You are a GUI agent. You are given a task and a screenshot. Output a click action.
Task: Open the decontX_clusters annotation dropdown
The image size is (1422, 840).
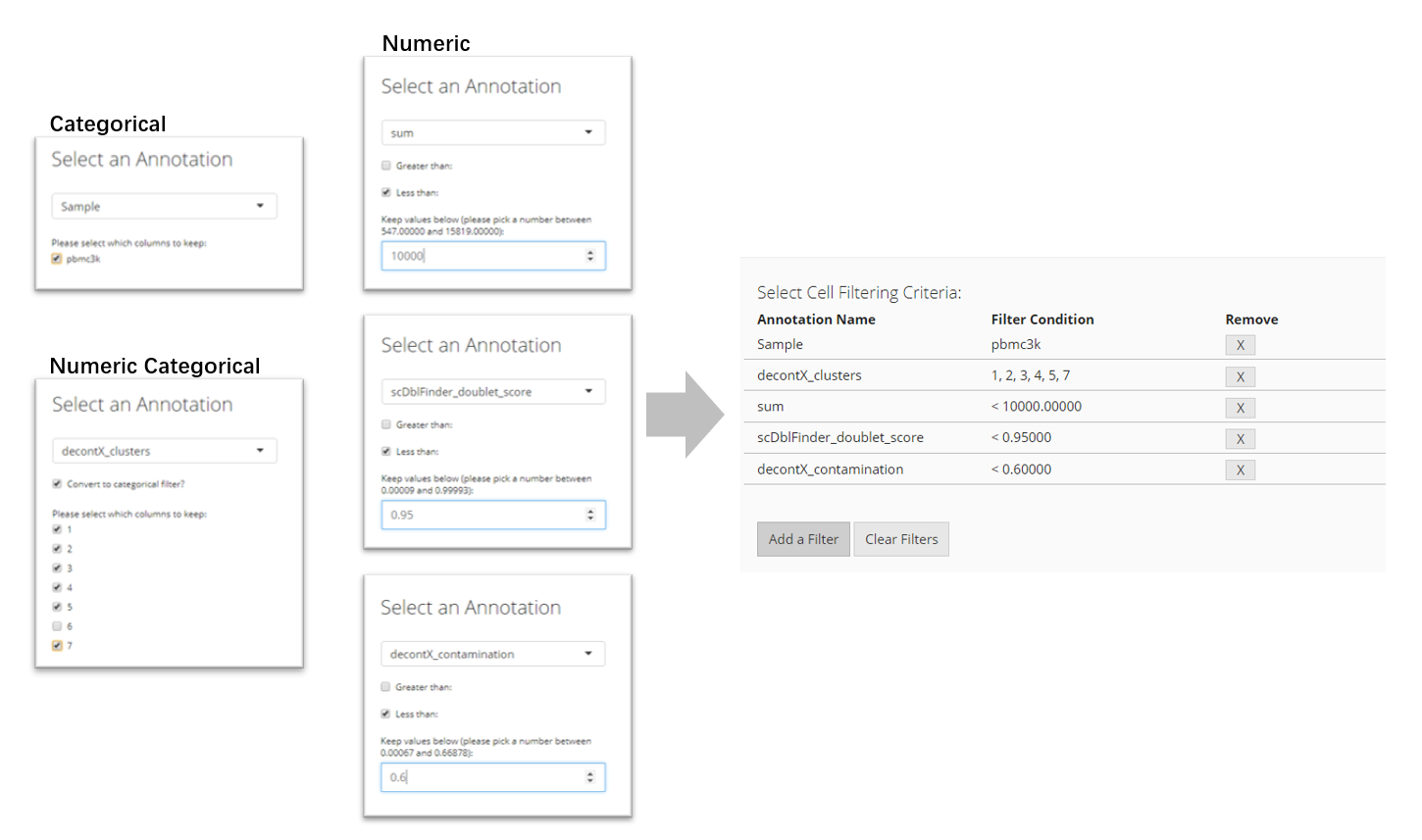pyautogui.click(x=164, y=451)
